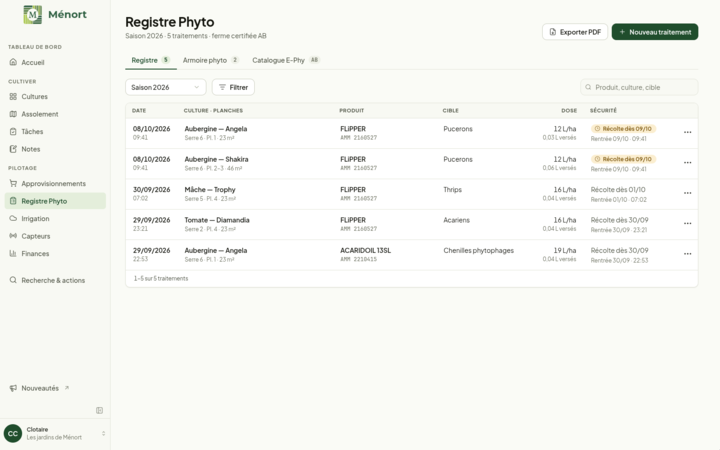Open actions menu for Mâche Trophy row
Screen dimensions: 720x450
click(687, 193)
